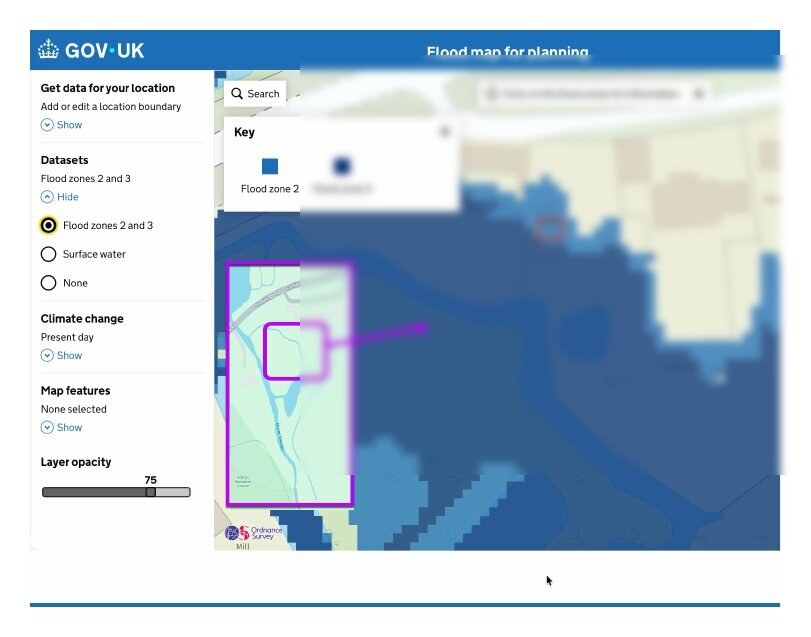The image size is (811, 637).
Task: Select Flood zones 2 and 3 radio
Action: [x=49, y=225]
